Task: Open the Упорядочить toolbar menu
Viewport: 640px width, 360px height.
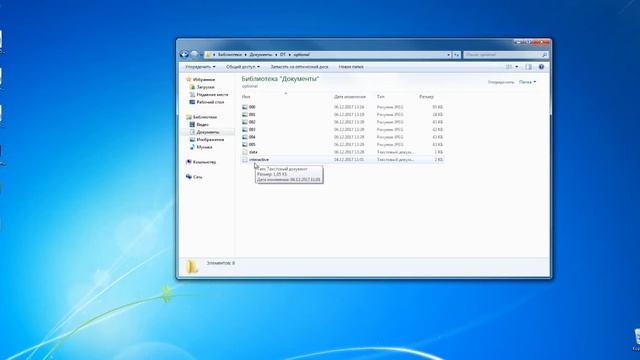Action: [x=200, y=67]
